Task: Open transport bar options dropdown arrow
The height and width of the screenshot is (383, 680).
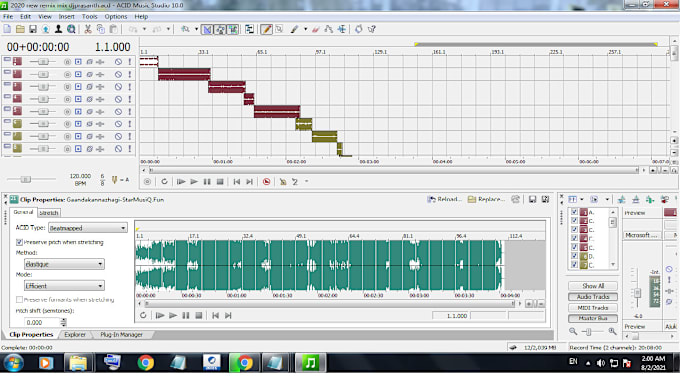Action: [x=306, y=181]
